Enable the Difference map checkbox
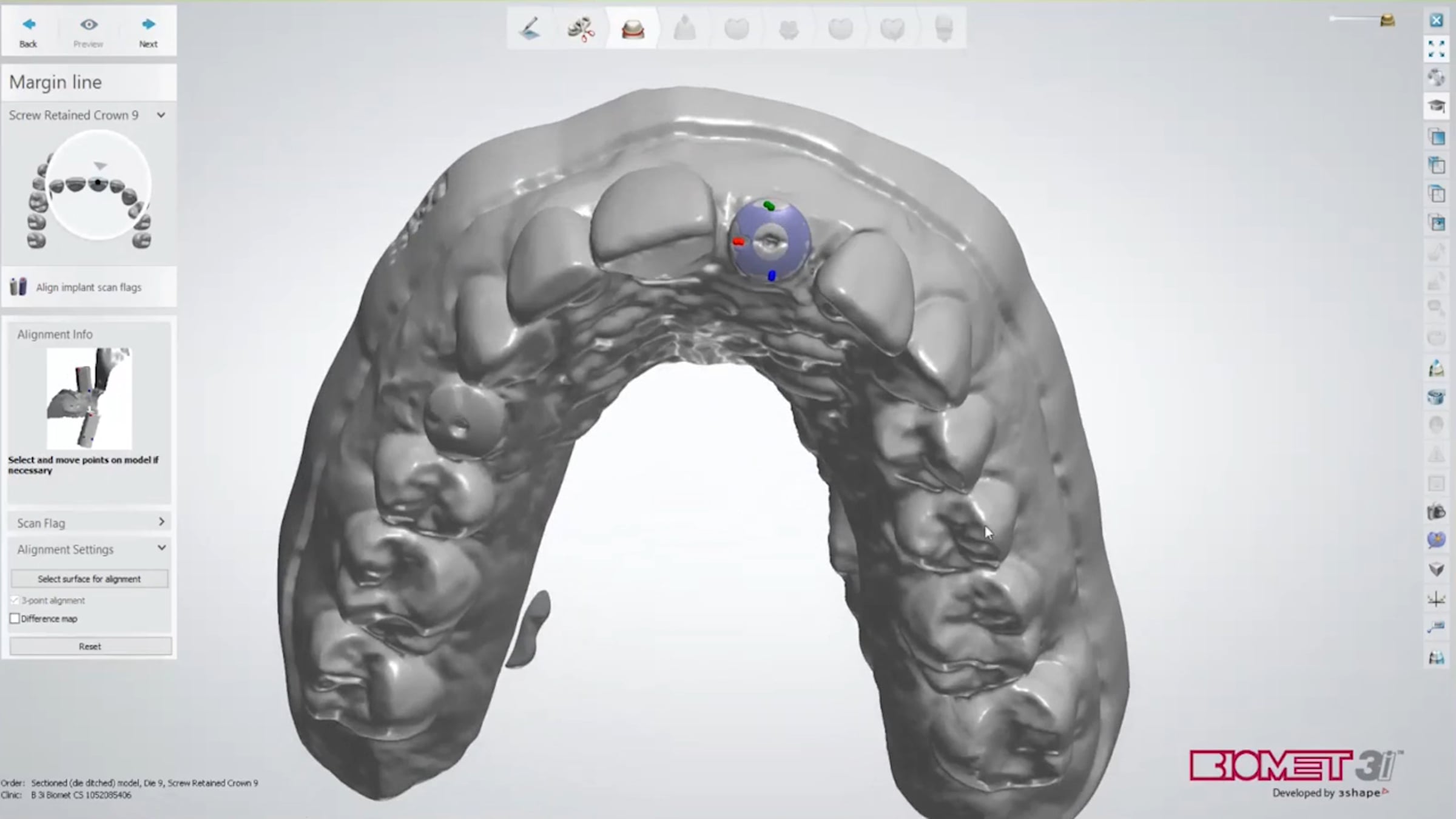1456x819 pixels. [x=15, y=619]
